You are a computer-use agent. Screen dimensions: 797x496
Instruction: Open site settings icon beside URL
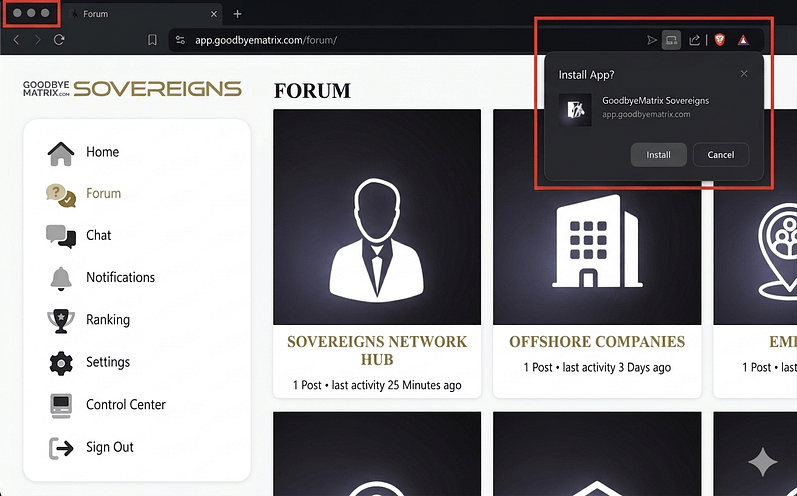(x=180, y=40)
